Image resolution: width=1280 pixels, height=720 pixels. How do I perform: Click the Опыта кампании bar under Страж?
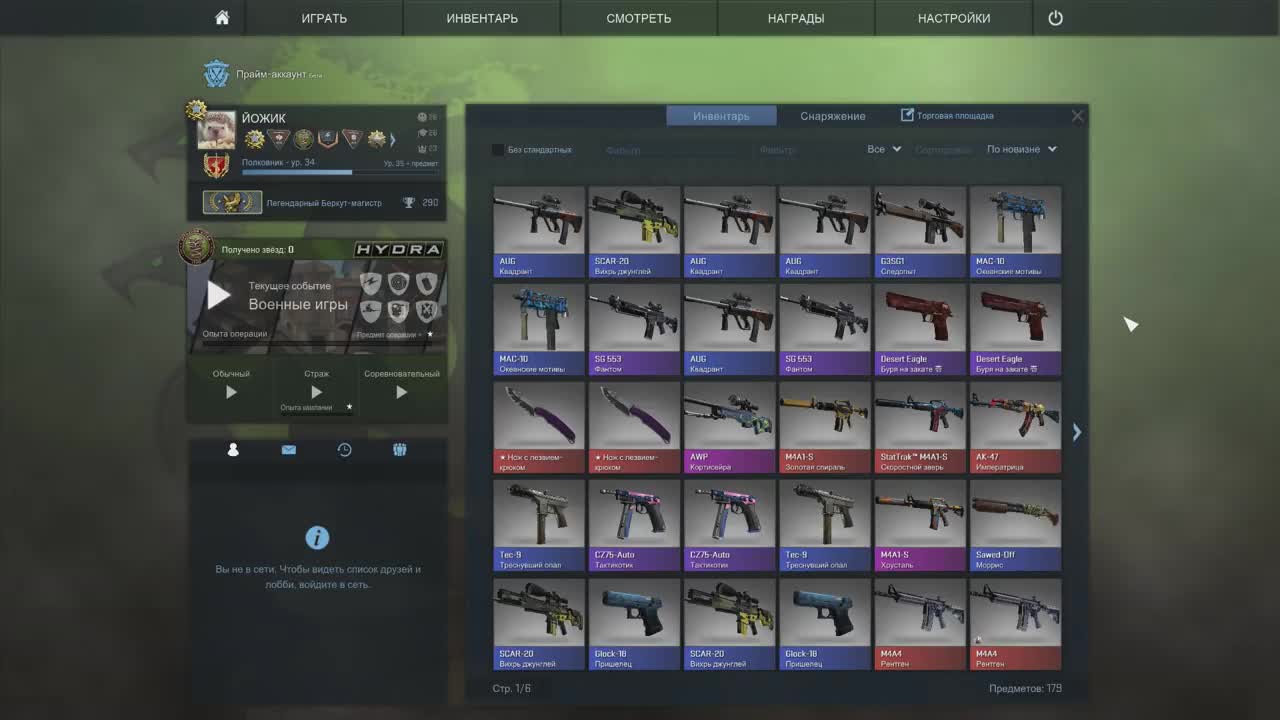point(316,412)
